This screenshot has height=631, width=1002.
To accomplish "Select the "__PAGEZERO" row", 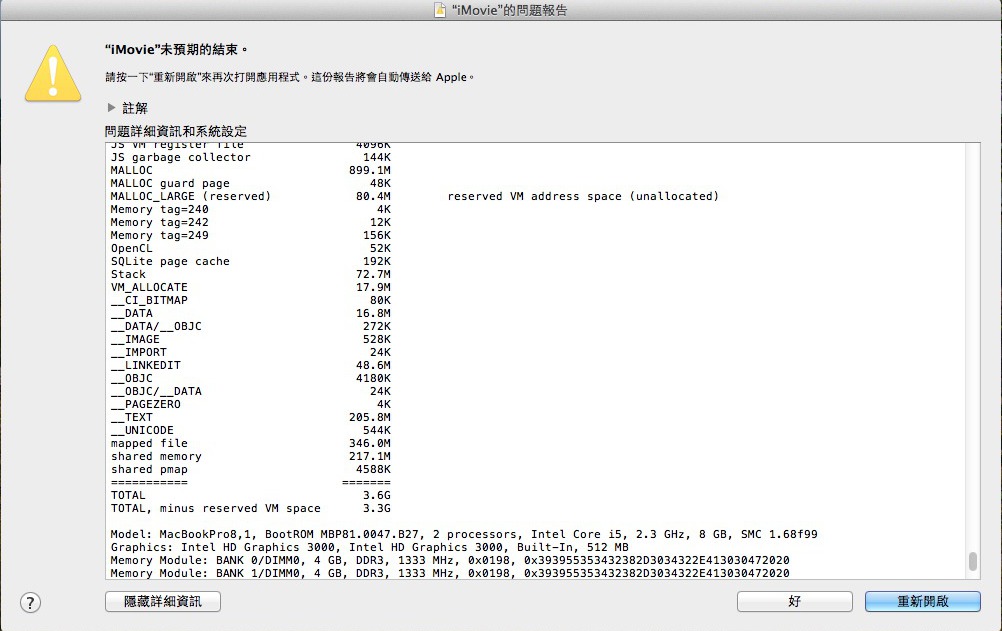I will tap(250, 404).
